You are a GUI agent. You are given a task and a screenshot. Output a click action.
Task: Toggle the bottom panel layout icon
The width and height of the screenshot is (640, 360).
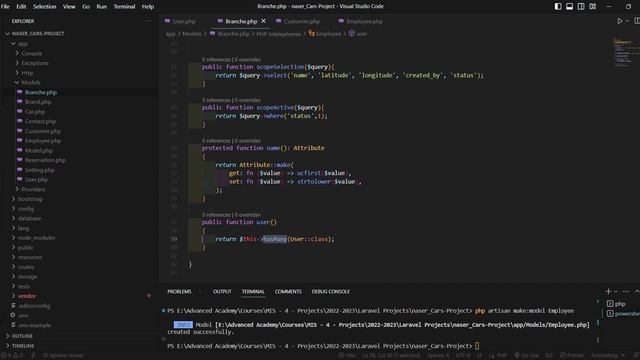pyautogui.click(x=569, y=7)
